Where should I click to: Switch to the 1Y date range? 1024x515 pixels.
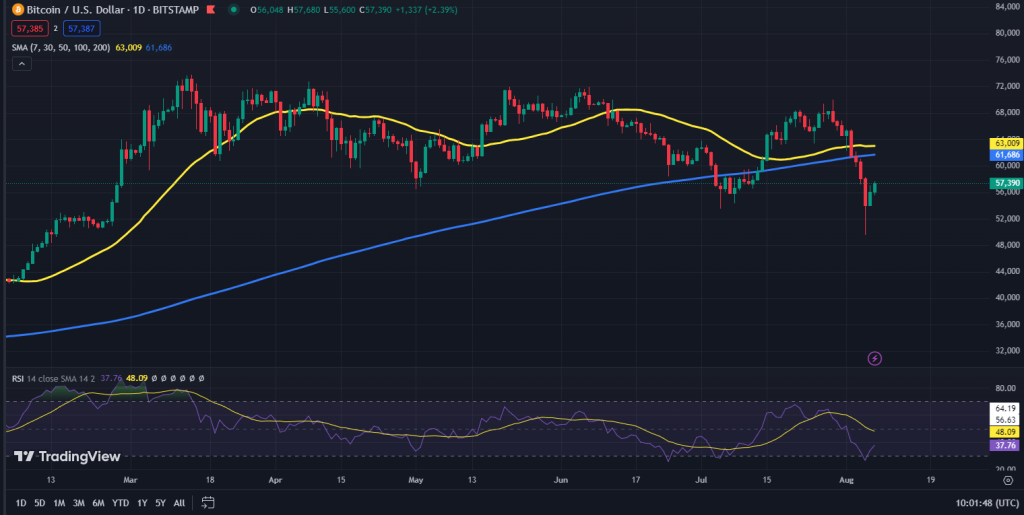[x=142, y=503]
